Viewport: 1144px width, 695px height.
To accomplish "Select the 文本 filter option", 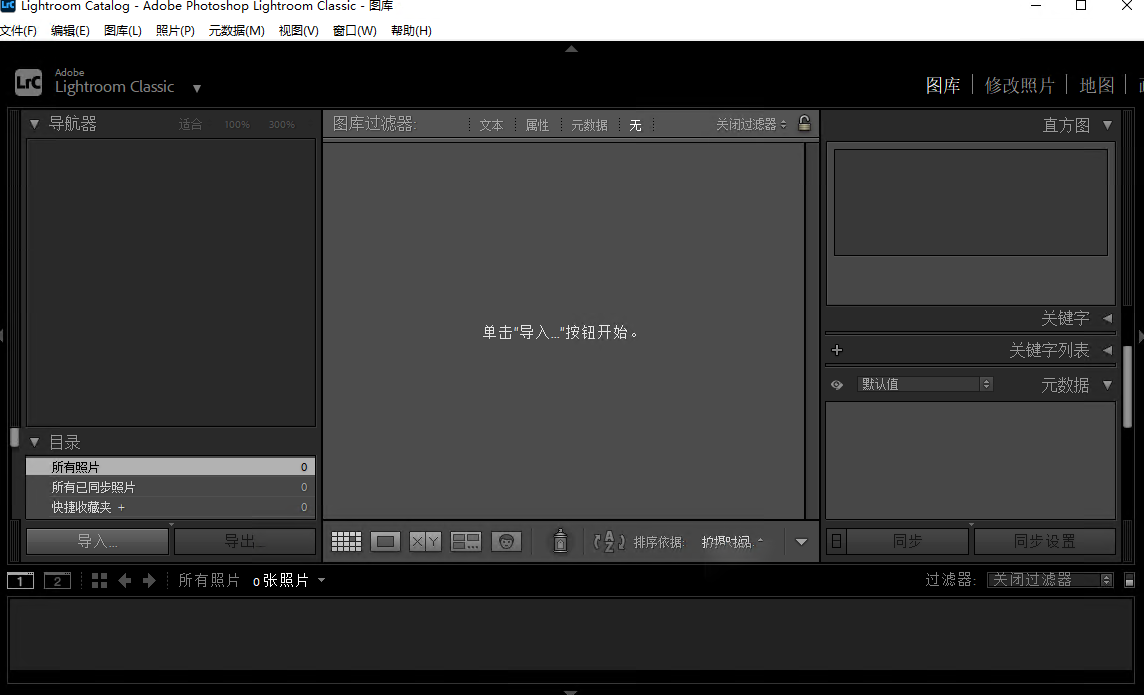I will [491, 125].
